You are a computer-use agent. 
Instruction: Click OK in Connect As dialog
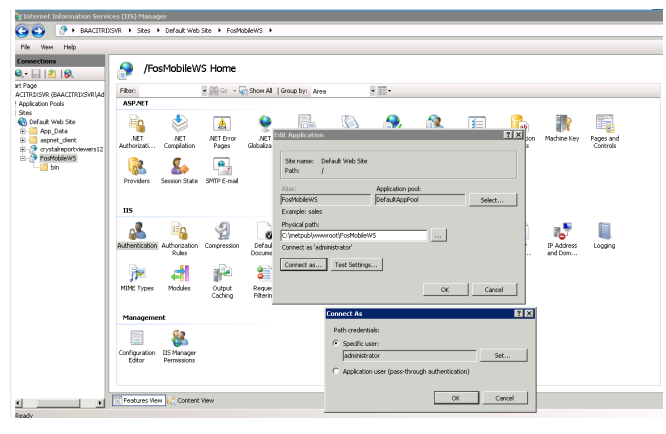click(456, 398)
